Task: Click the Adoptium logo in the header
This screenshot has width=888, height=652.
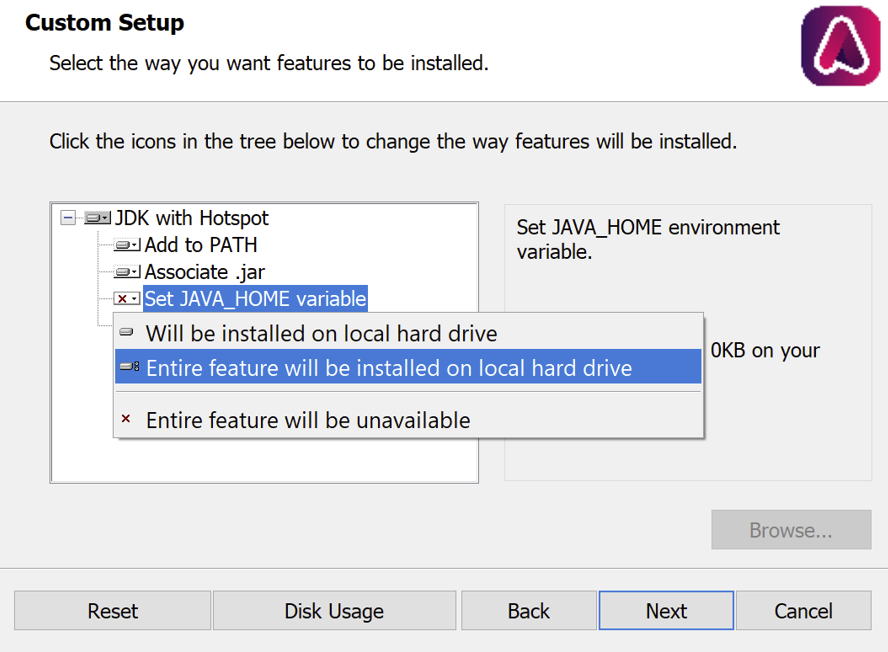Action: coord(840,46)
